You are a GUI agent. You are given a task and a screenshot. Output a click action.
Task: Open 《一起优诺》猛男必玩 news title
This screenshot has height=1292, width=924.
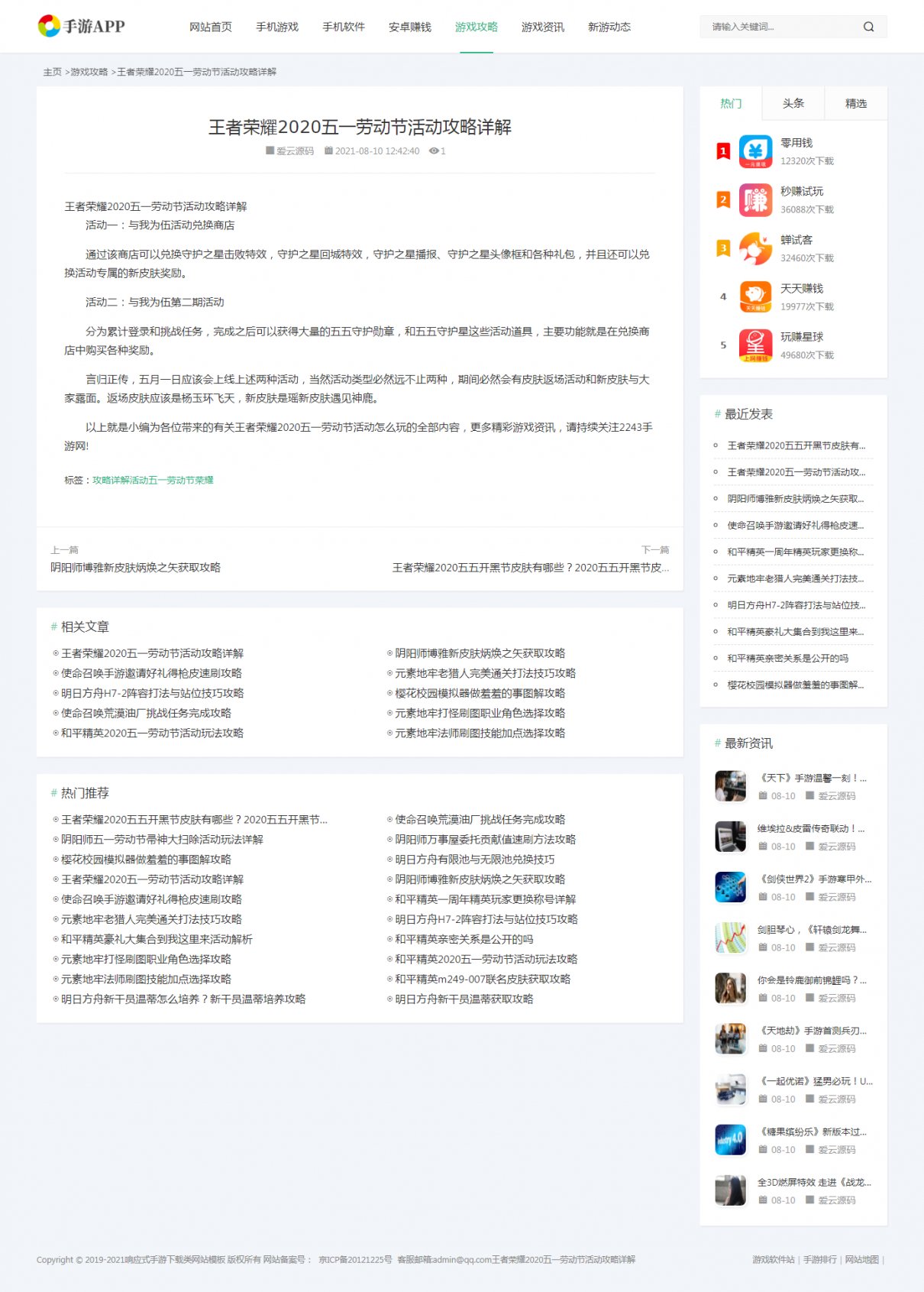point(815,1081)
